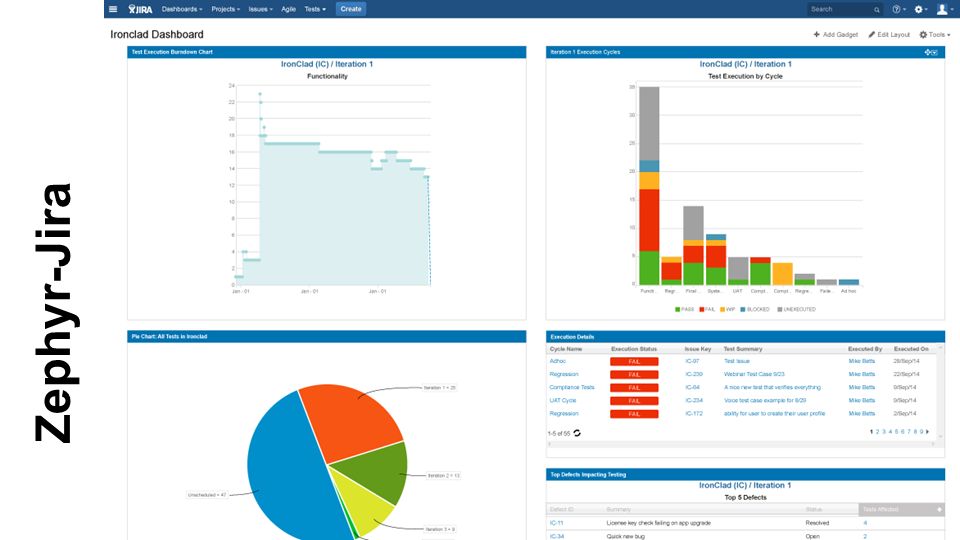The width and height of the screenshot is (960, 540).
Task: Toggle the WIP legend entry
Action: click(x=727, y=309)
